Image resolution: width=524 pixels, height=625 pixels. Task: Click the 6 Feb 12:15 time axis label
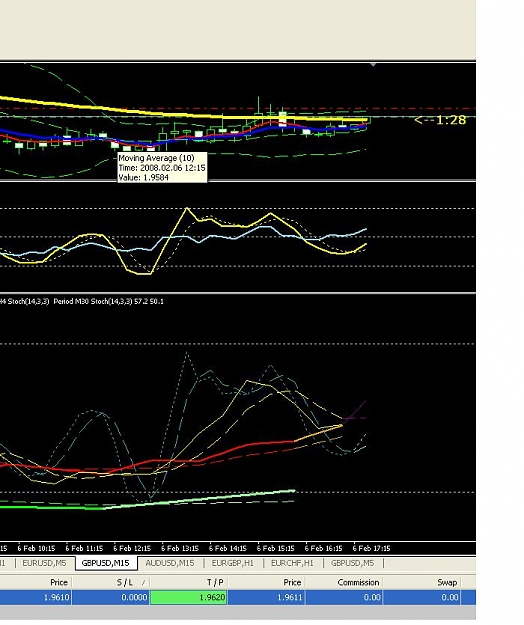tap(132, 548)
